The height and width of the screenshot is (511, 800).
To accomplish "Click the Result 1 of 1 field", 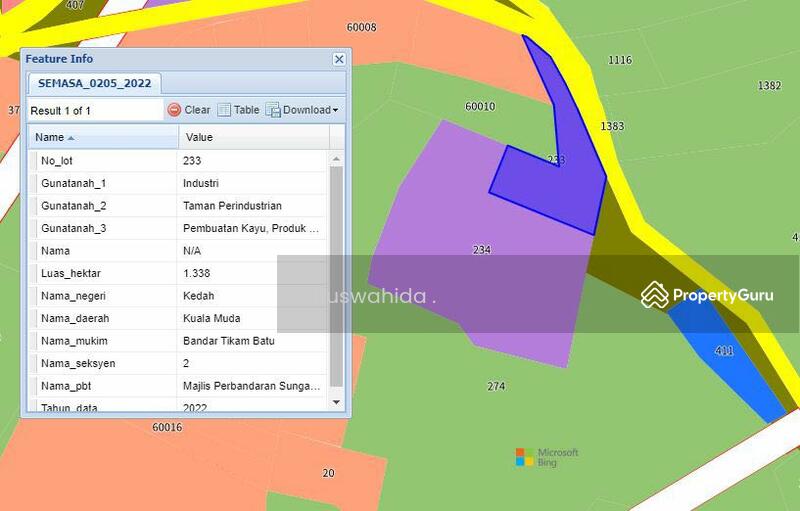I will point(94,110).
